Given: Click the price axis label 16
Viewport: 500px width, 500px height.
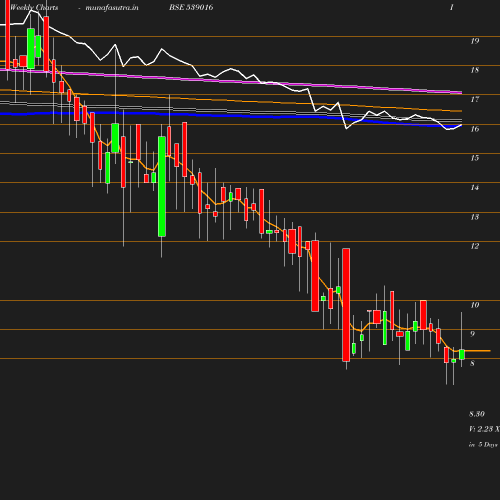Looking at the screenshot, I should click(475, 129).
